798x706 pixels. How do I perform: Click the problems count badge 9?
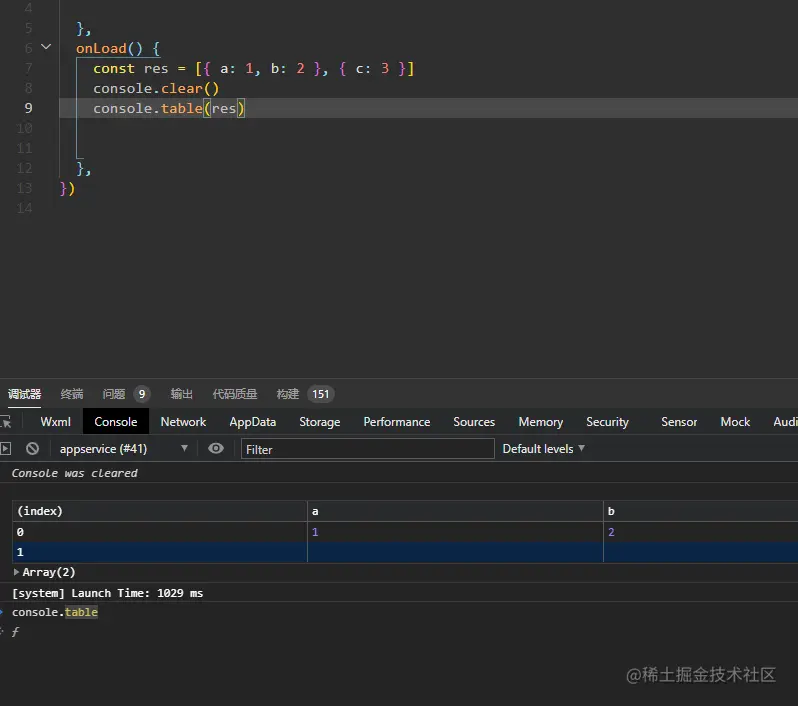[x=142, y=394]
